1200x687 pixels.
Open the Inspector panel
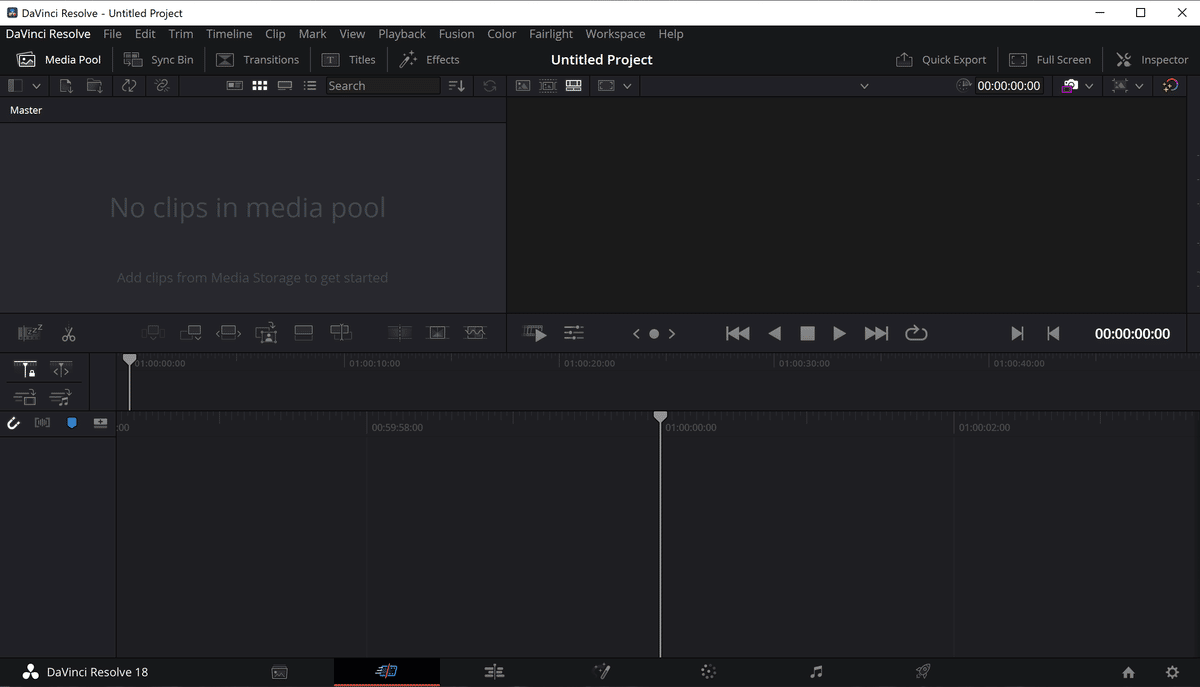tap(1152, 60)
